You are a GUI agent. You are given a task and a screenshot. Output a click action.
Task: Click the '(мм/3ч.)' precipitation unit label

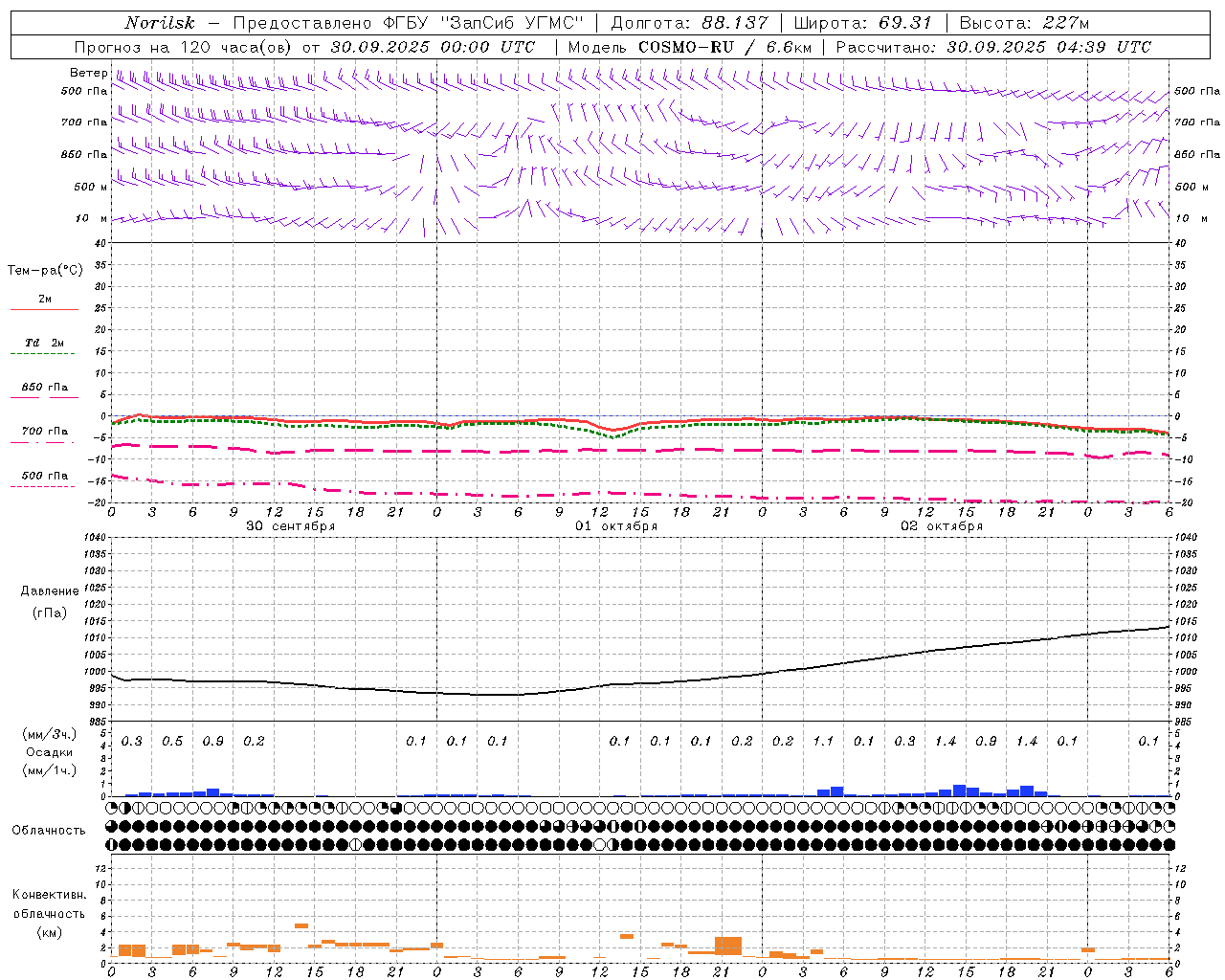pos(50,734)
